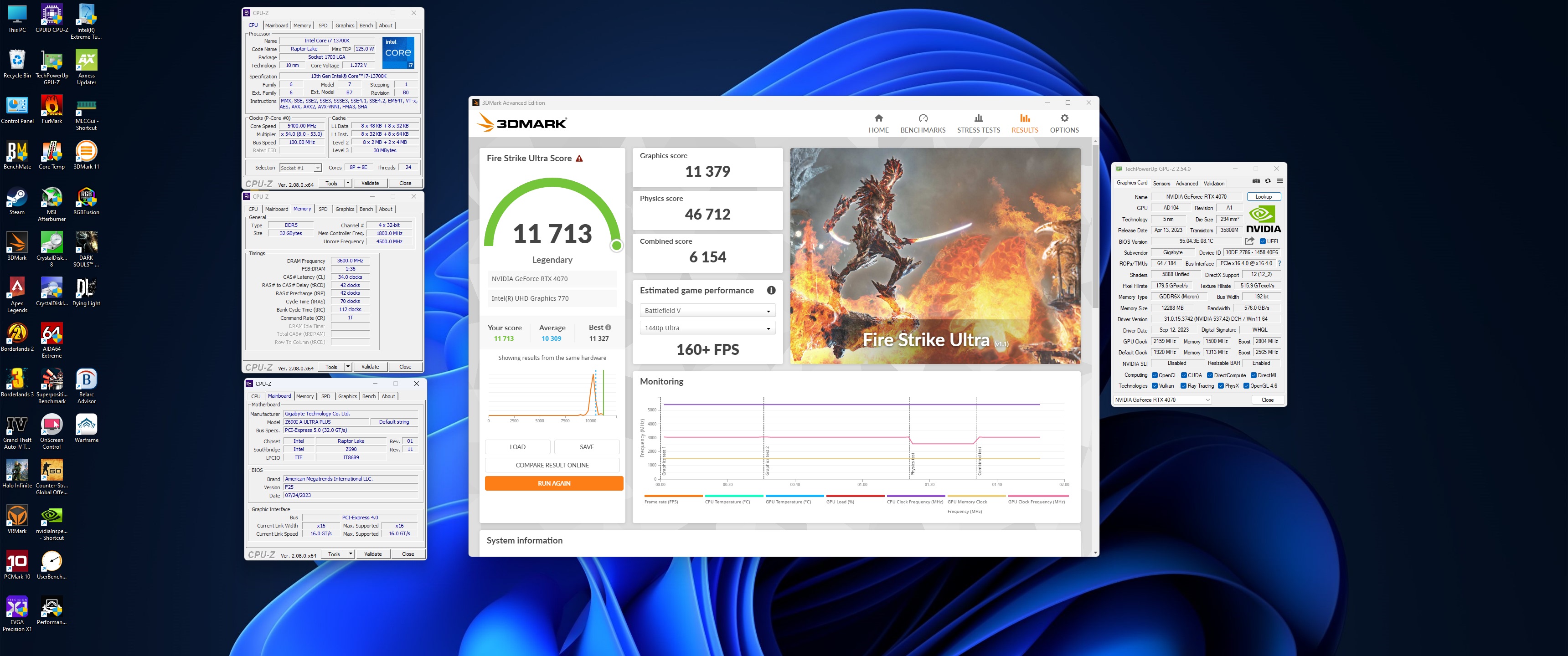This screenshot has height=656, width=1568.
Task: Click the SAVE button in 3DMark
Action: click(587, 447)
